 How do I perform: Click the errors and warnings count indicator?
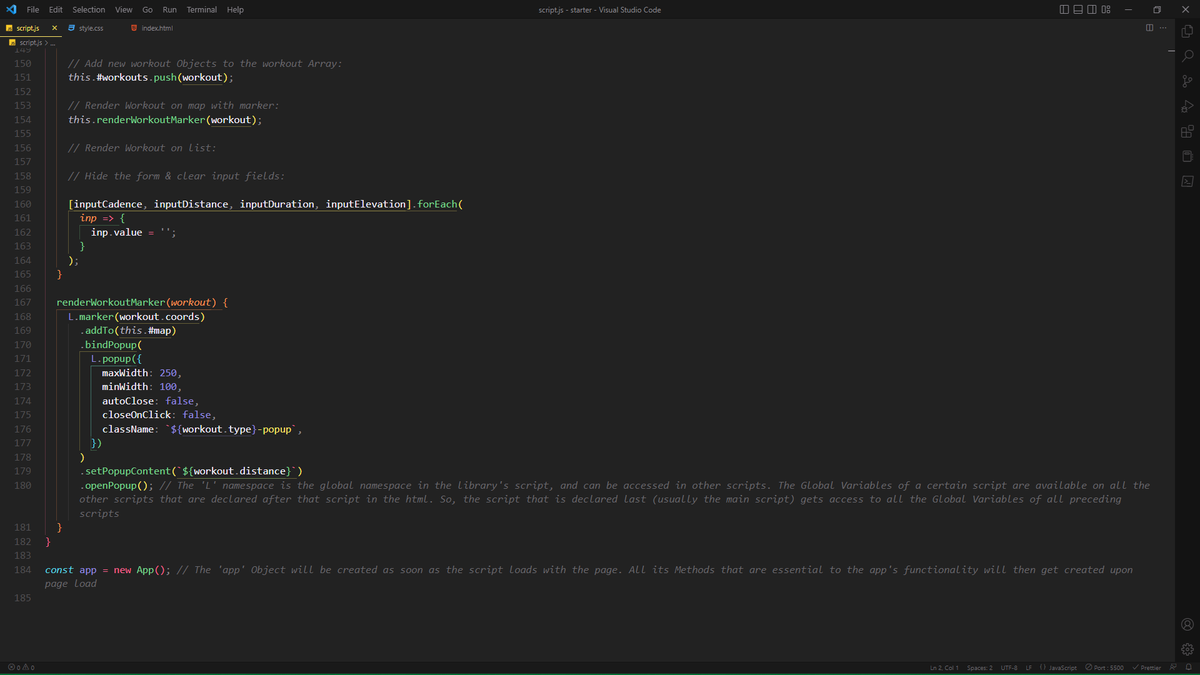pos(20,667)
